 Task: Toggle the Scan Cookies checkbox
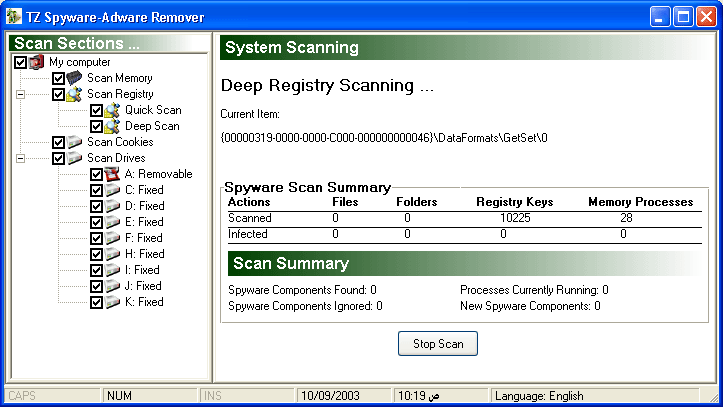(58, 142)
